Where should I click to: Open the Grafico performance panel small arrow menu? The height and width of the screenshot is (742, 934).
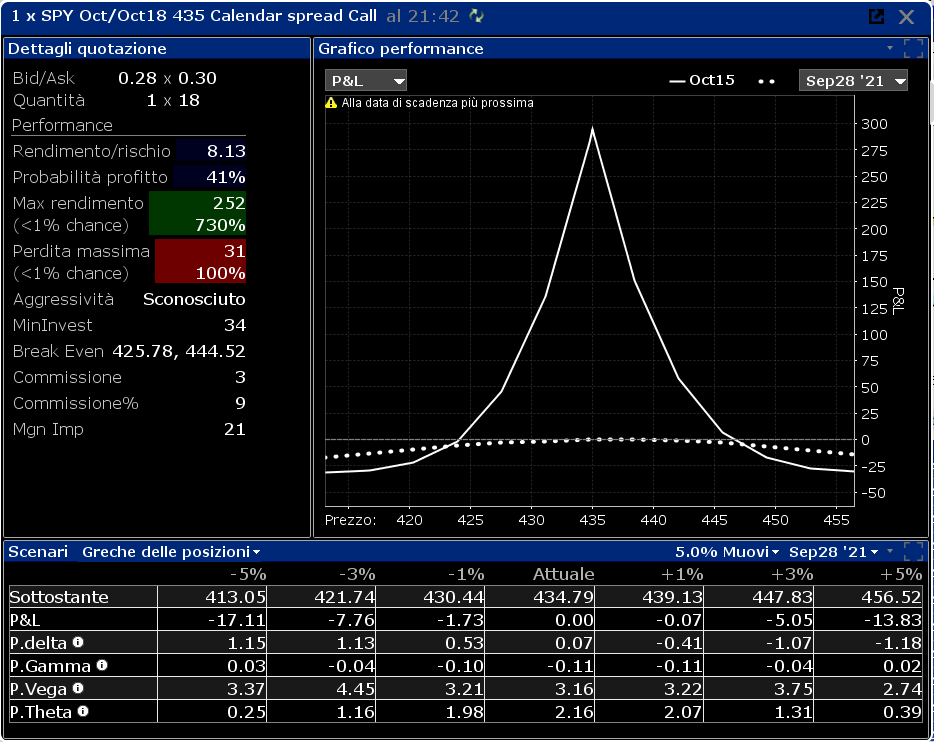click(890, 48)
